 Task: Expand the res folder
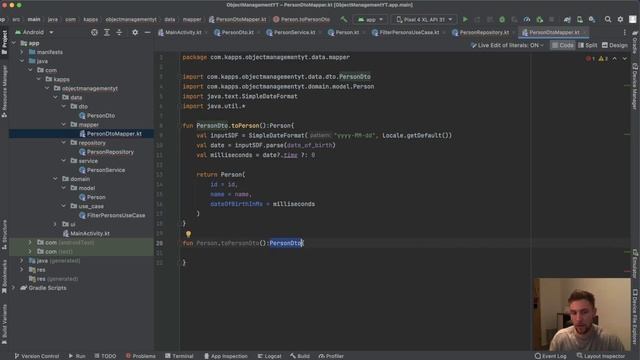coord(22,270)
